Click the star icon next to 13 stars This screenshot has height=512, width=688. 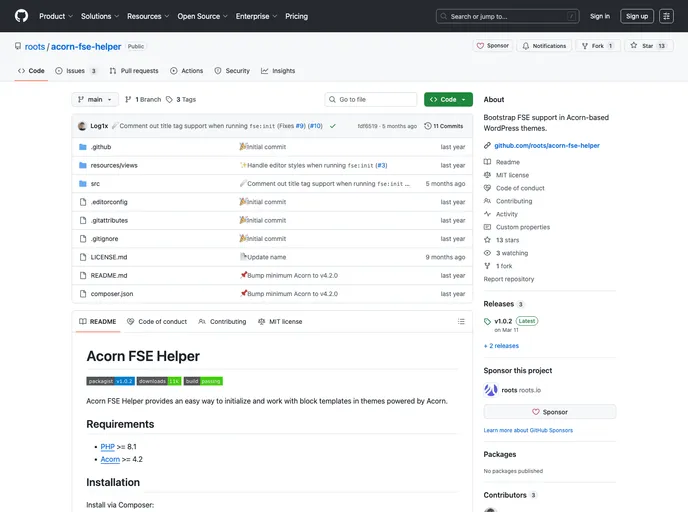pyautogui.click(x=487, y=240)
